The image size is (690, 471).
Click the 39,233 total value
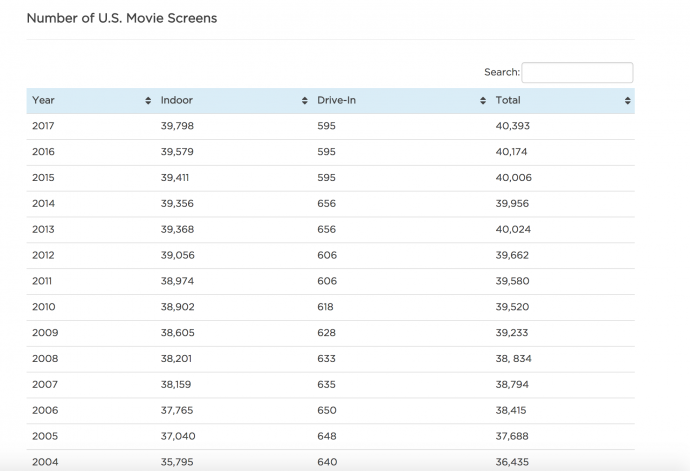click(x=514, y=334)
